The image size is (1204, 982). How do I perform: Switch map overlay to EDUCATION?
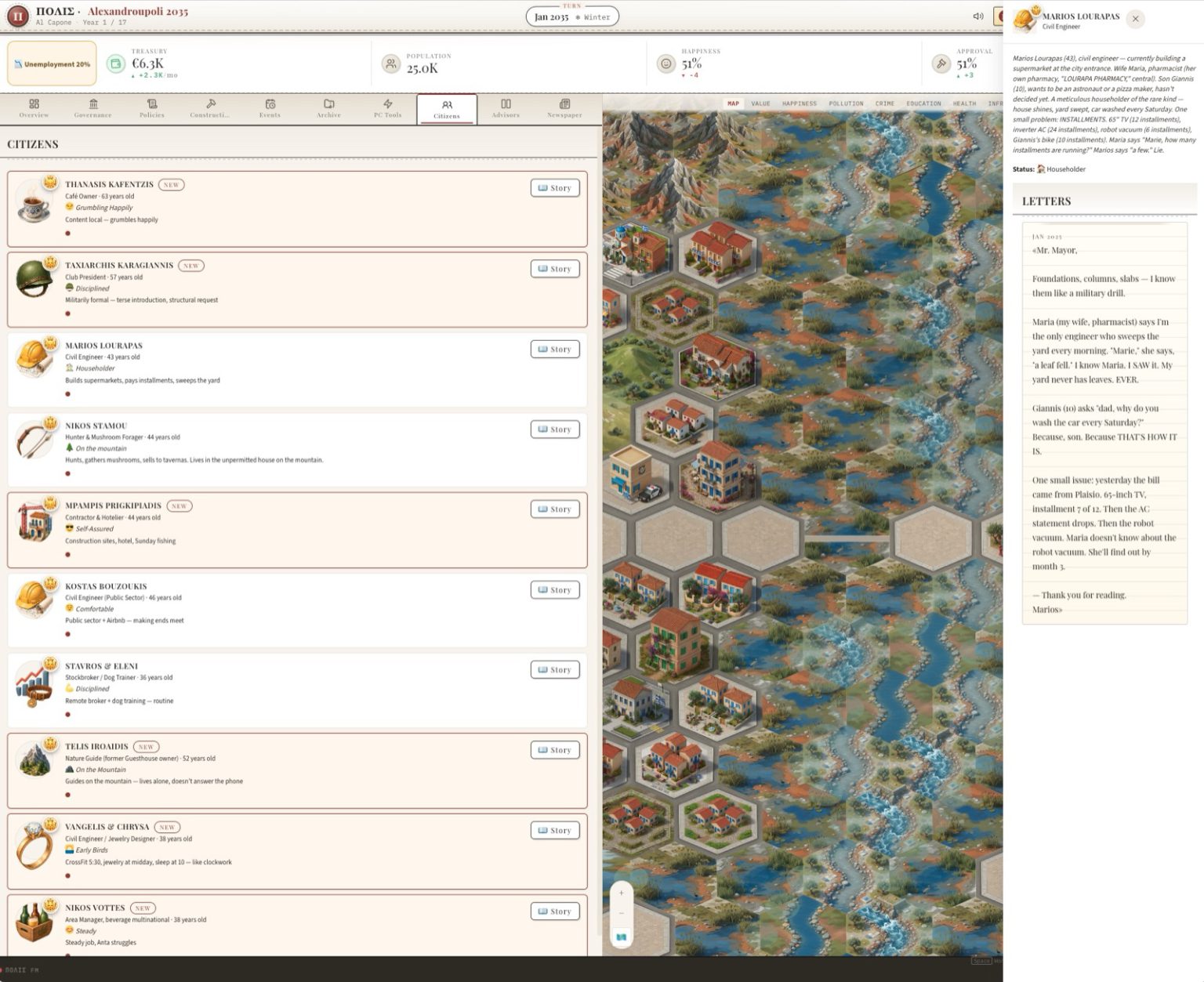point(923,103)
